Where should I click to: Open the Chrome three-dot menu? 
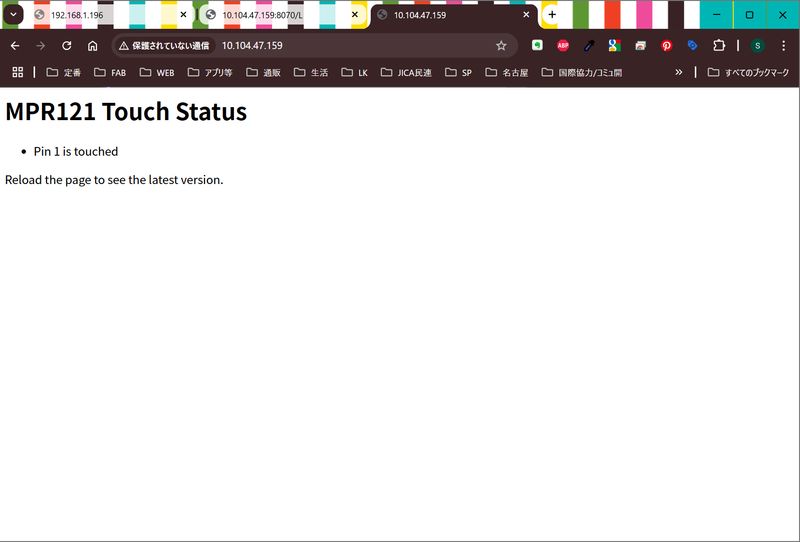(783, 46)
